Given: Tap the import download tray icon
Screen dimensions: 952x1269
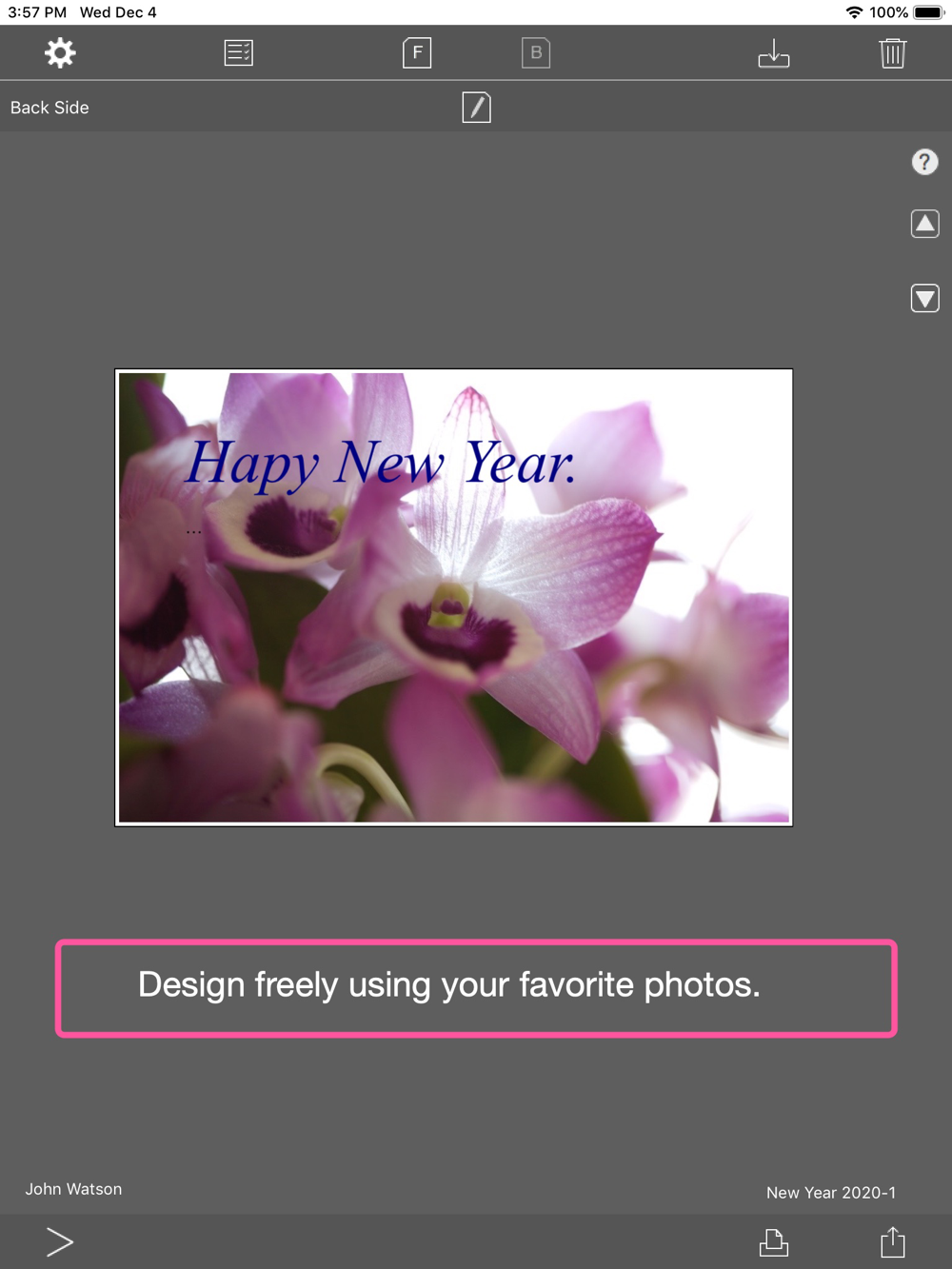Looking at the screenshot, I should 774,53.
